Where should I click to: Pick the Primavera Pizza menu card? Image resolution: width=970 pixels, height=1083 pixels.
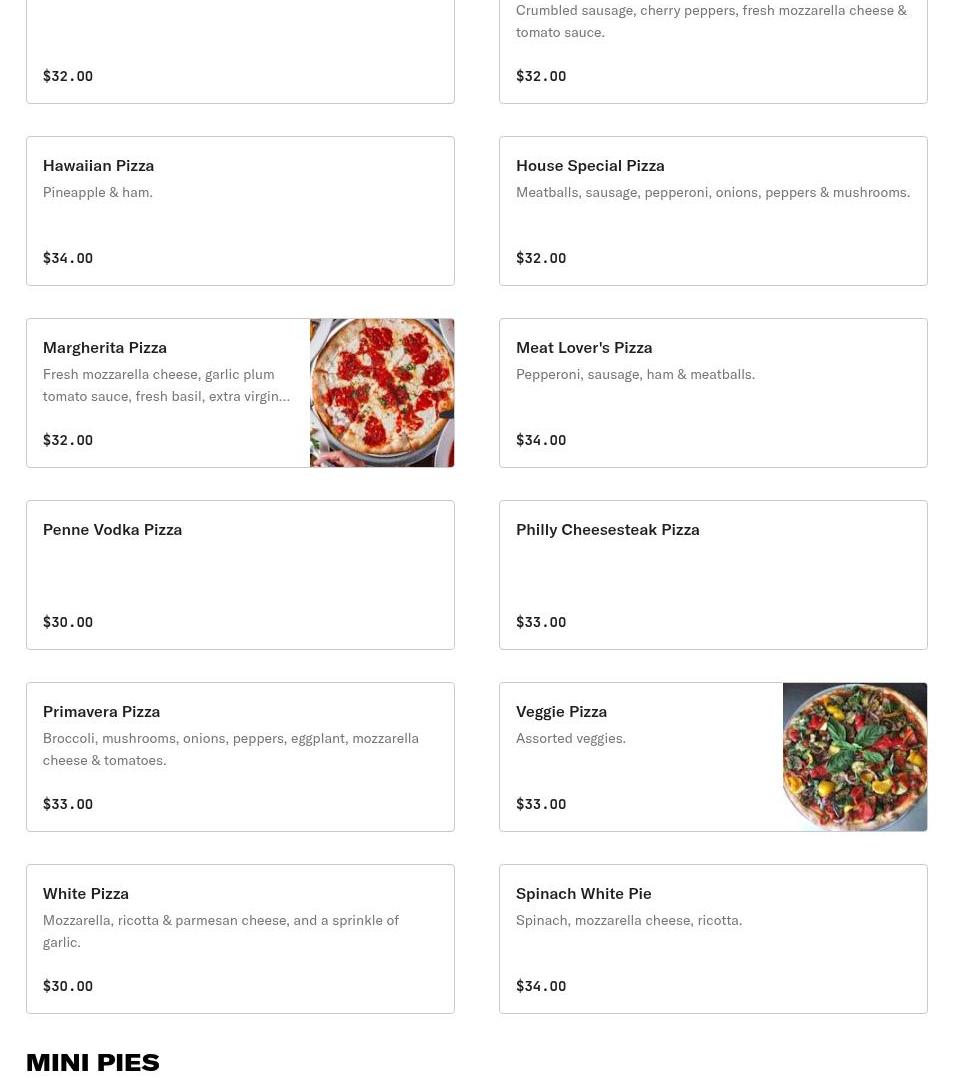click(240, 757)
